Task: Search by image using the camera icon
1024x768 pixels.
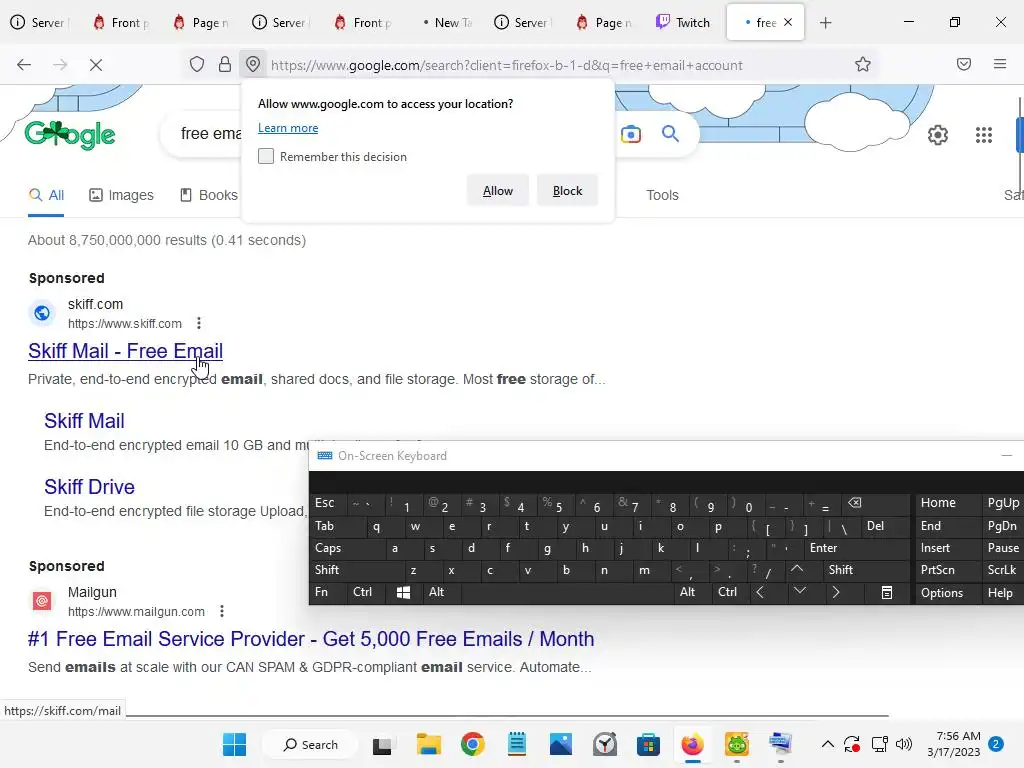Action: pyautogui.click(x=631, y=135)
